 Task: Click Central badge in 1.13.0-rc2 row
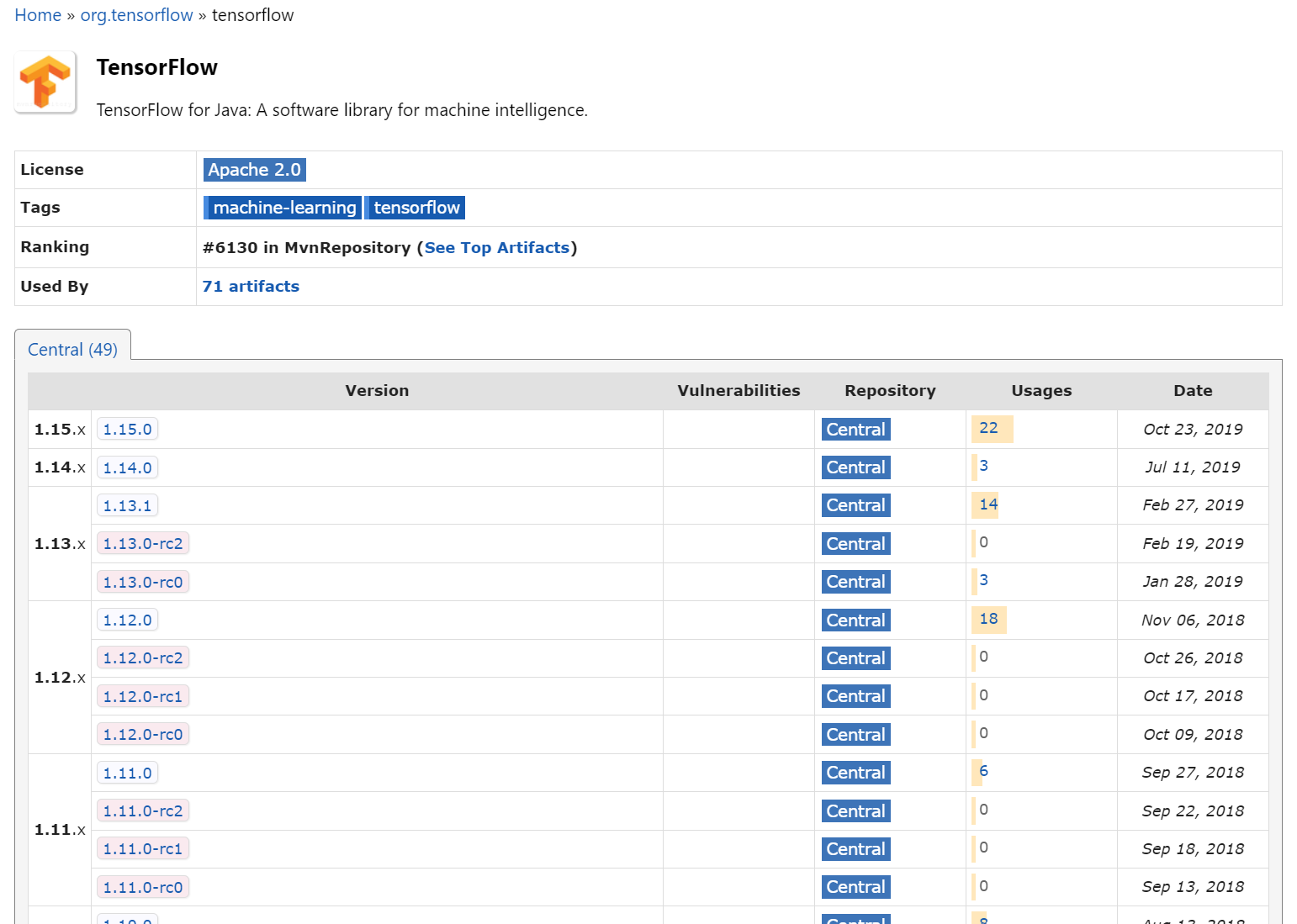(x=855, y=544)
